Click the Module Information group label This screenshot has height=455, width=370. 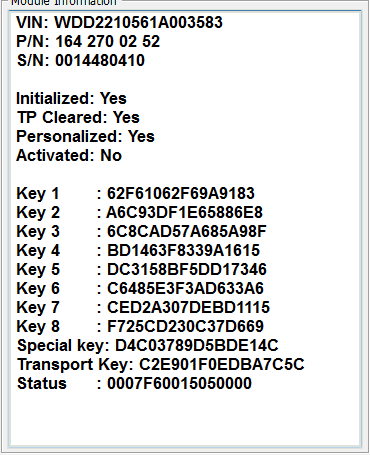click(64, 3)
